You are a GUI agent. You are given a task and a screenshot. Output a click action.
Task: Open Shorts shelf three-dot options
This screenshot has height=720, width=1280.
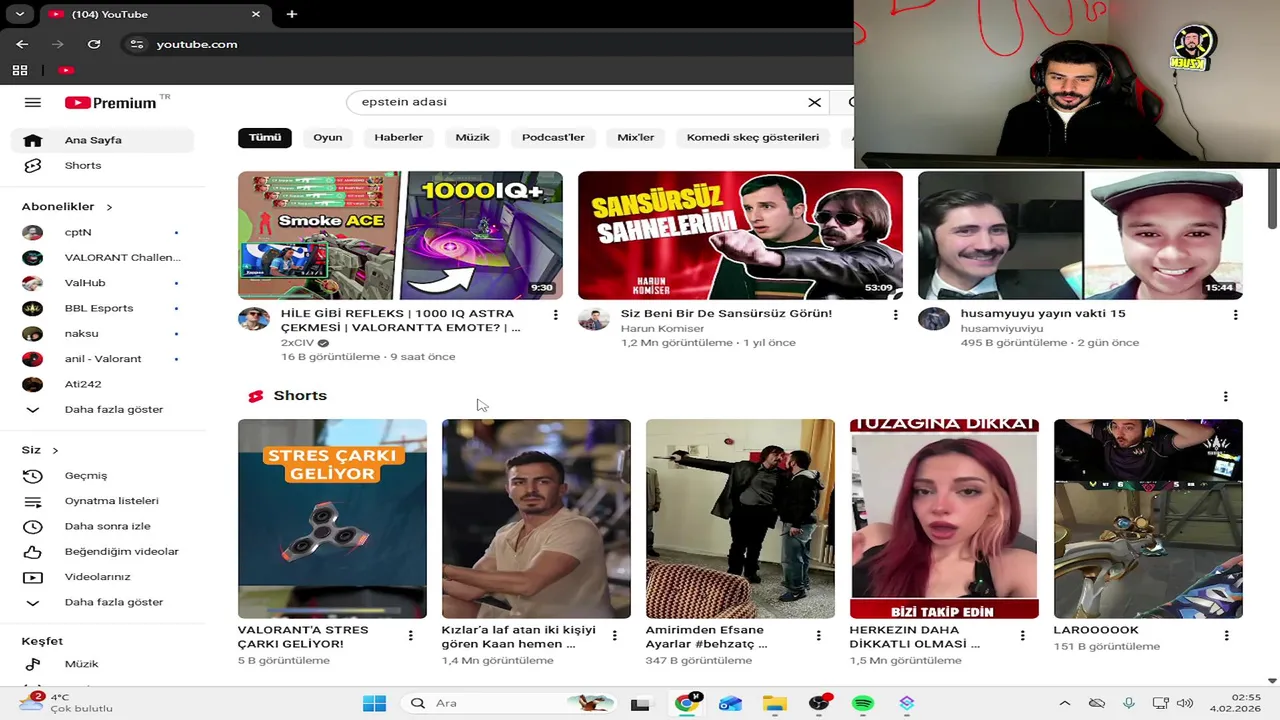[1225, 396]
